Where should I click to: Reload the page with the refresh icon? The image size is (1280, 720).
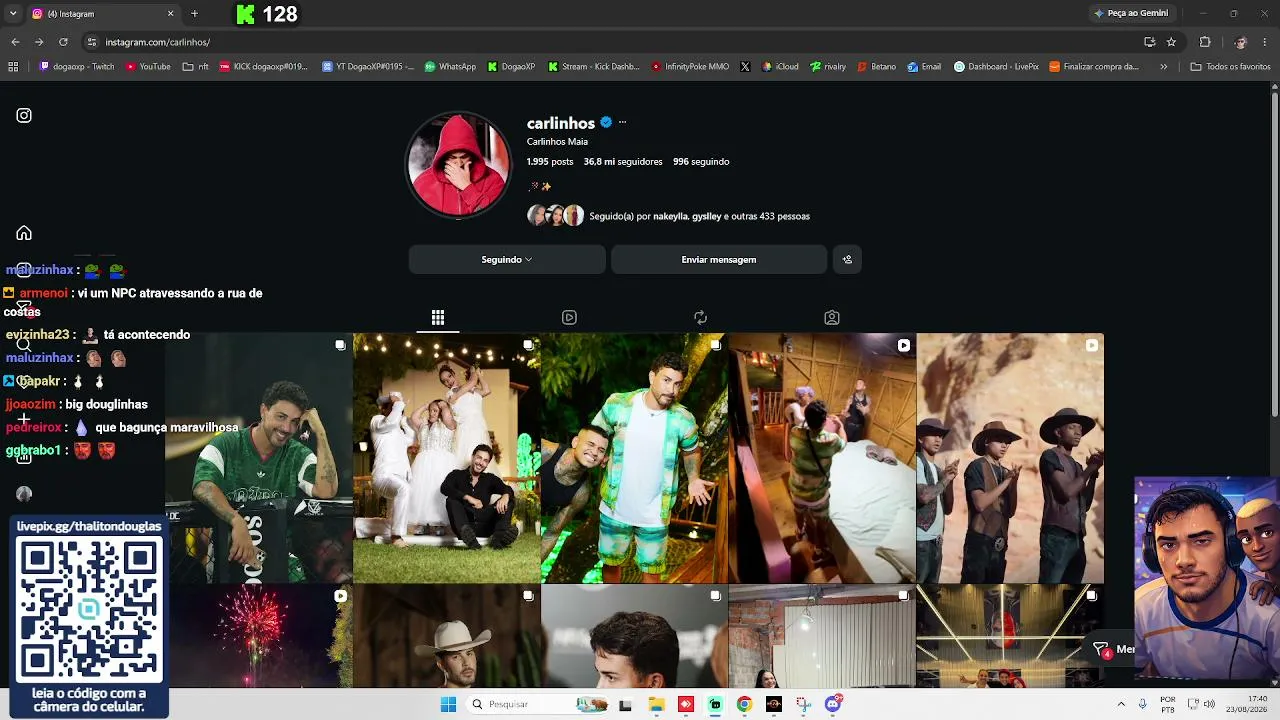click(x=63, y=42)
